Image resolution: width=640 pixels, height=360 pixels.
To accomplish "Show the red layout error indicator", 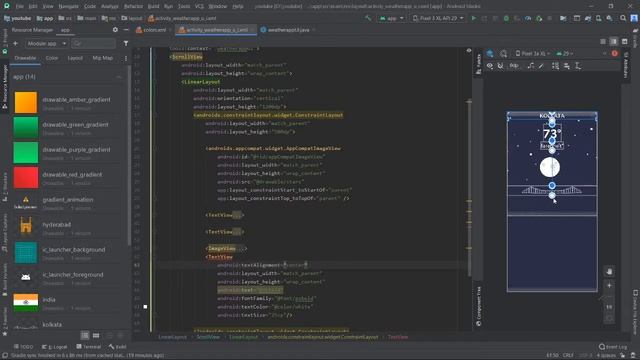I will [614, 53].
